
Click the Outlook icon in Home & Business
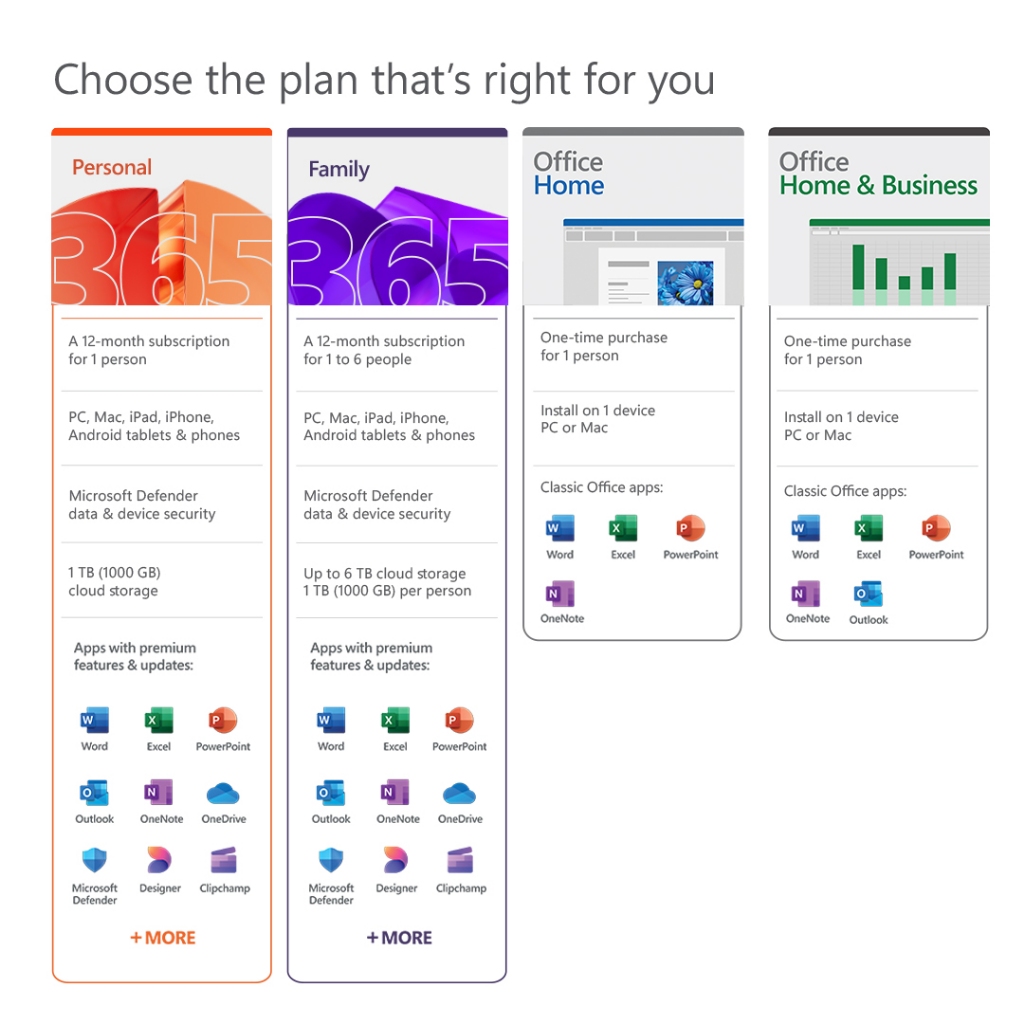(868, 595)
